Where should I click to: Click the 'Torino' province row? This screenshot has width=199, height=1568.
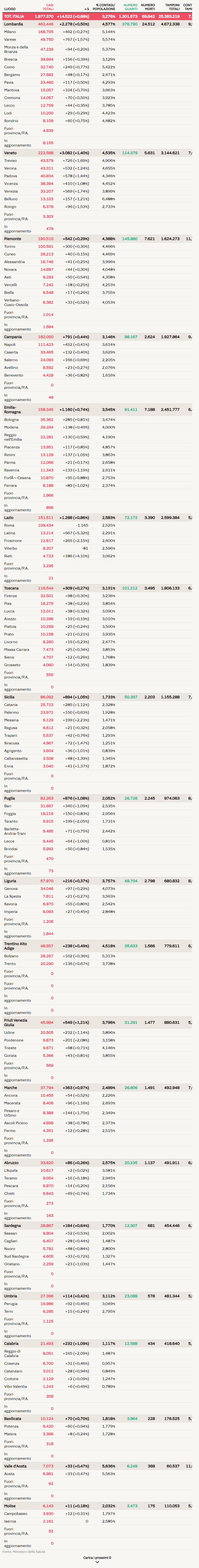coord(97,247)
